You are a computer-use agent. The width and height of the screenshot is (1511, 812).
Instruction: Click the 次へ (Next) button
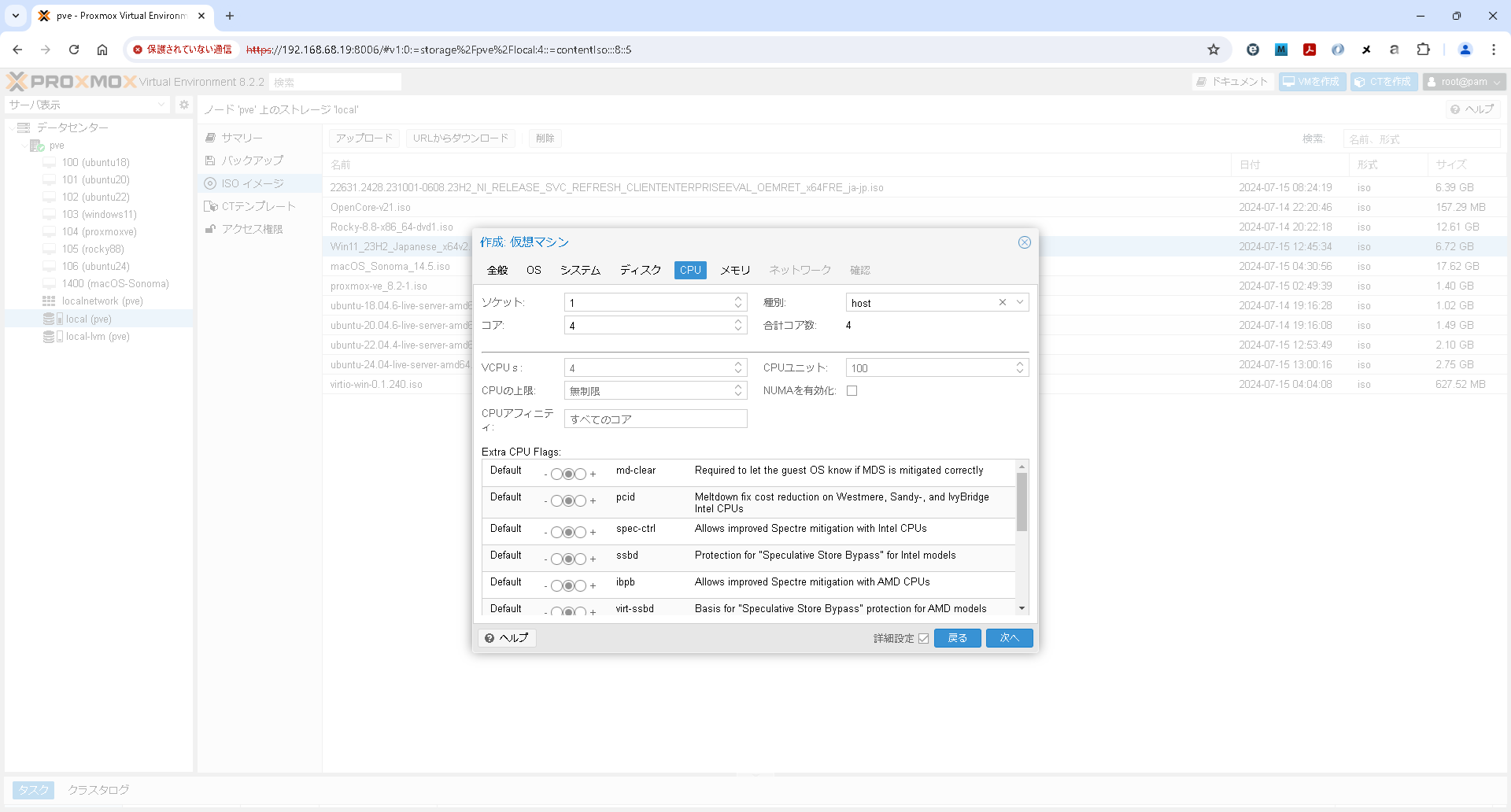[1009, 638]
